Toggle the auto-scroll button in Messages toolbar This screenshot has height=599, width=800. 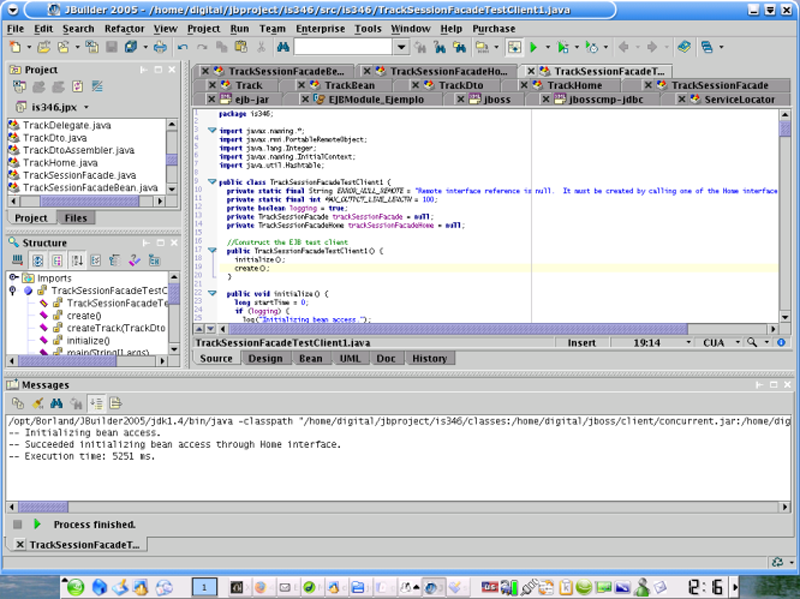(97, 403)
